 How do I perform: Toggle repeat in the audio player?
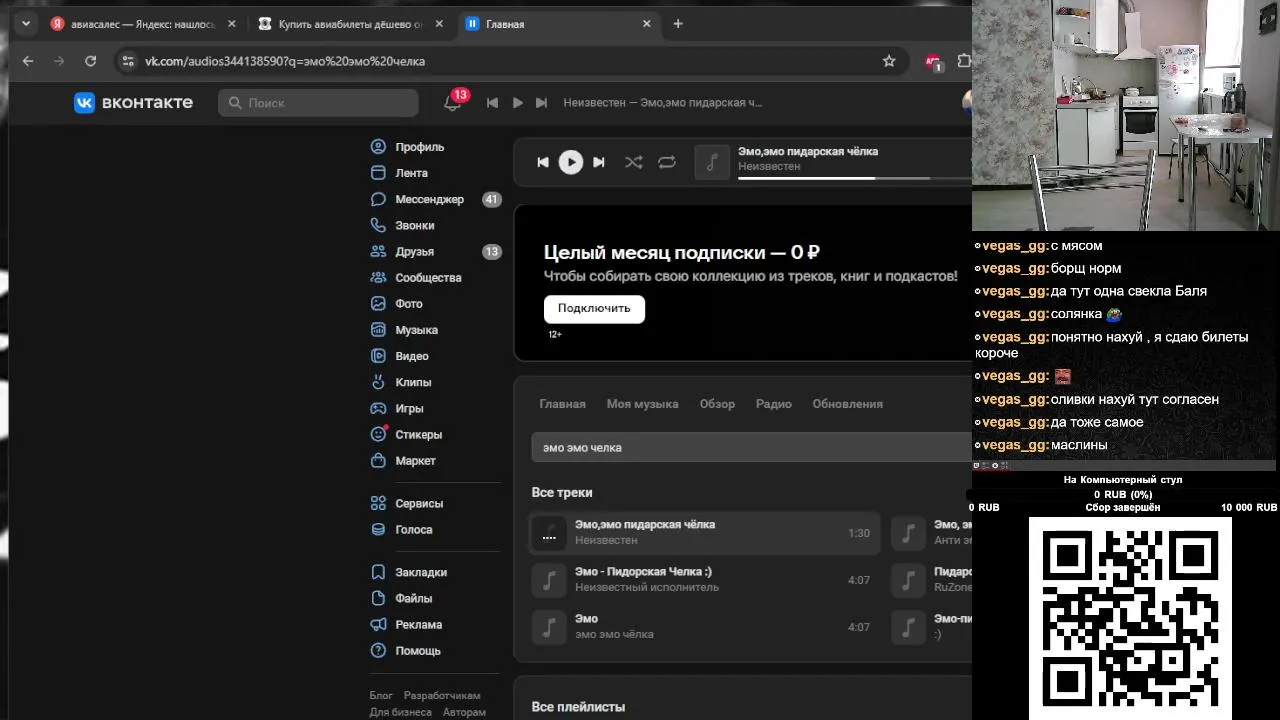[667, 162]
